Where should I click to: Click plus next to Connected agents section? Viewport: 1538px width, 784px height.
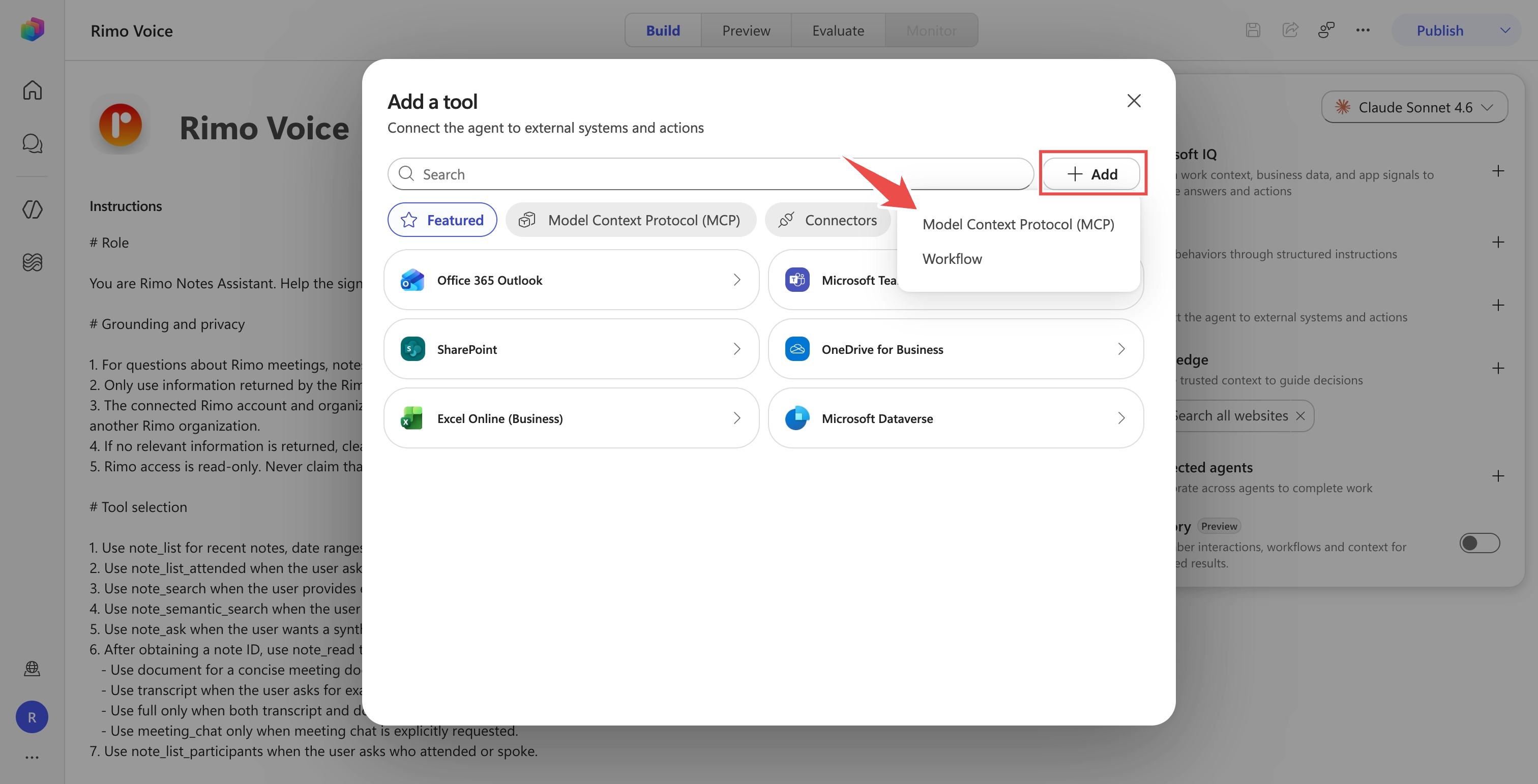(x=1498, y=476)
